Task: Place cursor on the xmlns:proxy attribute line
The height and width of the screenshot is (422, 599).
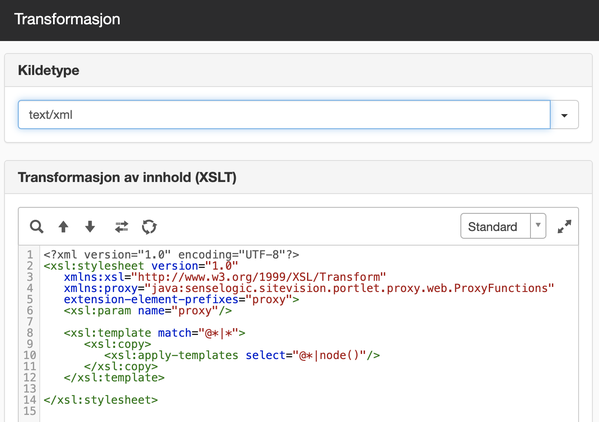Action: pyautogui.click(x=309, y=288)
